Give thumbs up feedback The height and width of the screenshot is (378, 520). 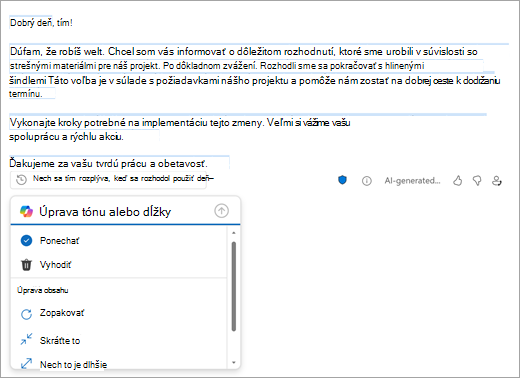coord(458,181)
